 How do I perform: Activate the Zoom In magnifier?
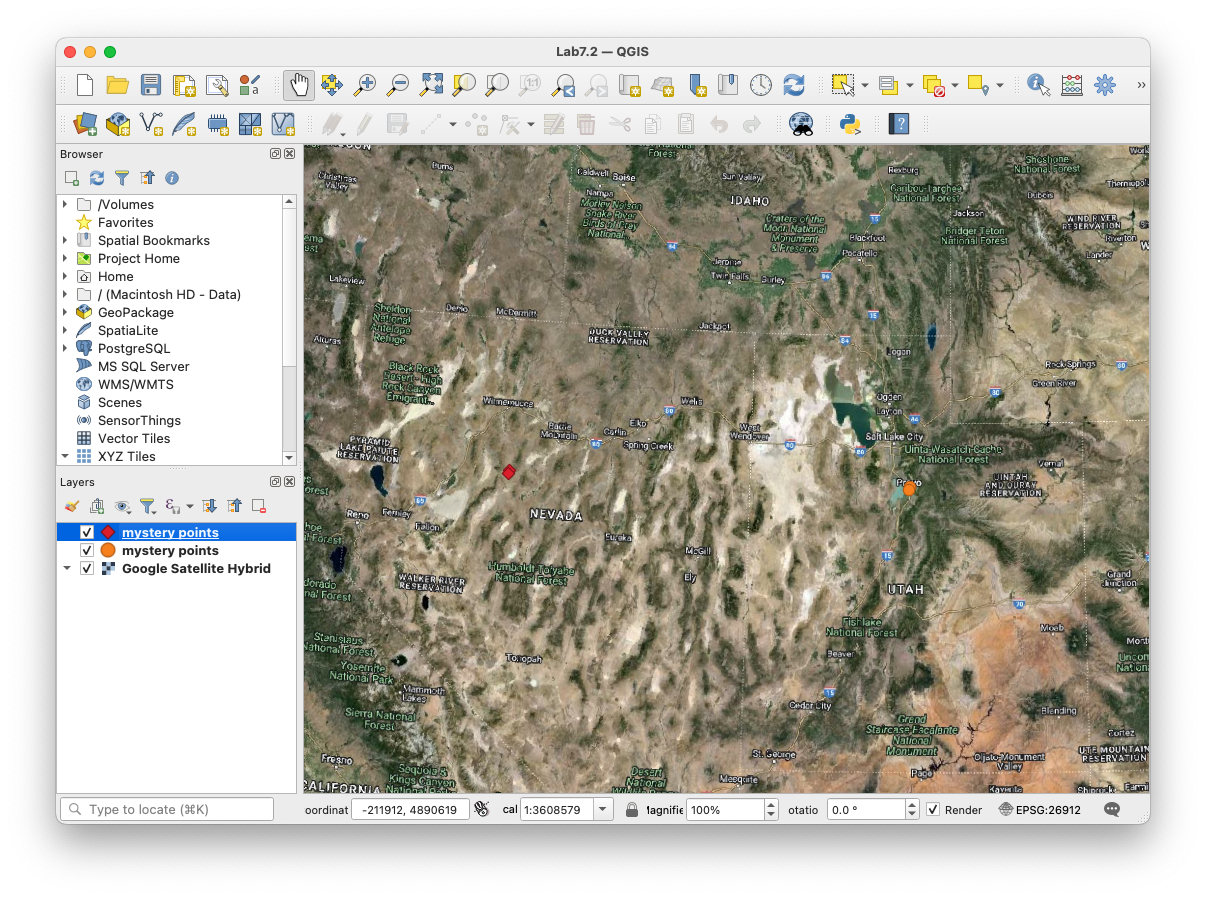click(365, 85)
